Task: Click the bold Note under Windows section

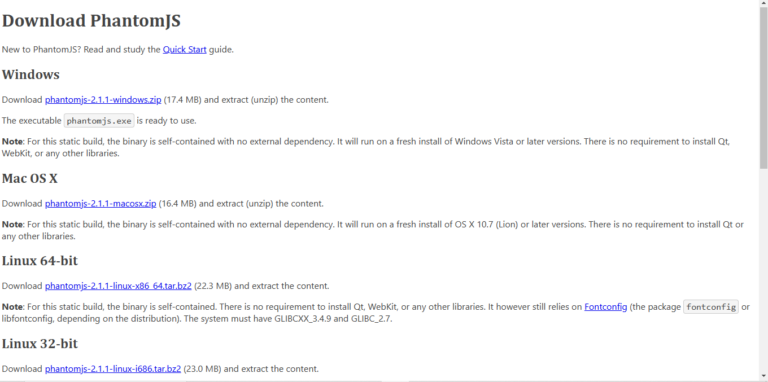Action: (12, 142)
